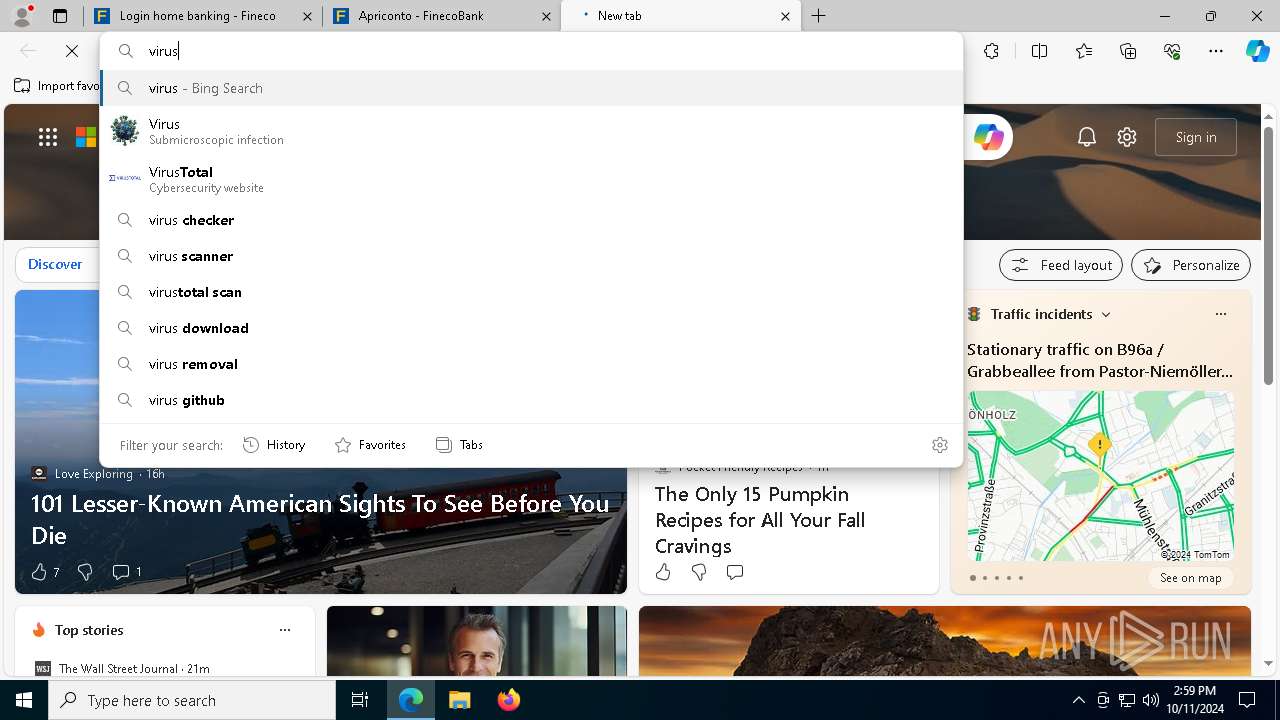
Task: Choose the virus download suggestion
Action: (531, 328)
